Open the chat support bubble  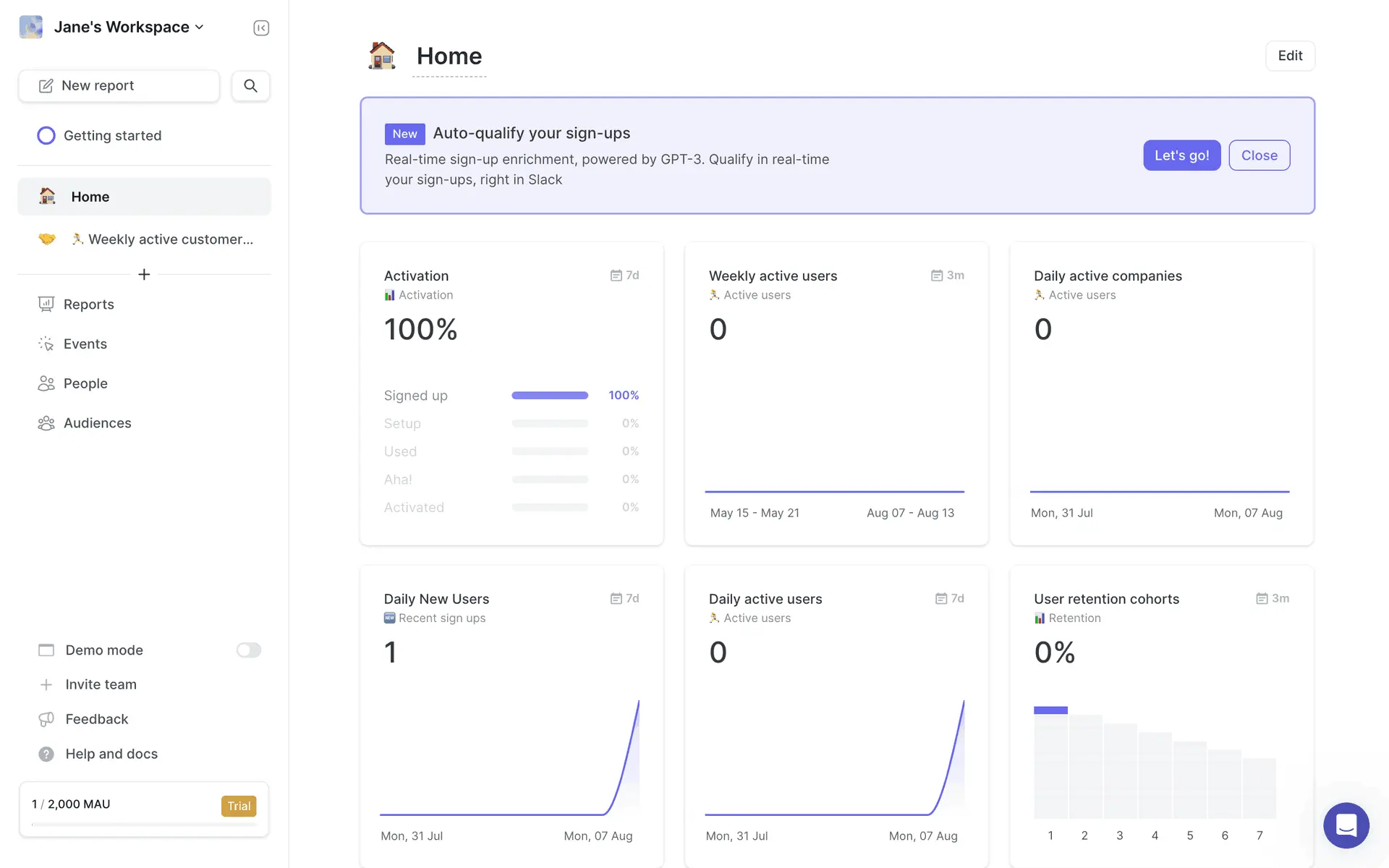coord(1346,825)
